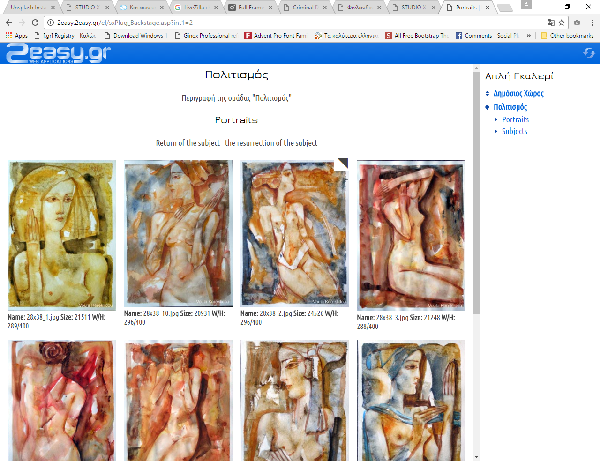Image resolution: width=600 pixels, height=461 pixels.
Task: Open the blue-scarf woman thumbnail in second row
Action: tap(411, 401)
